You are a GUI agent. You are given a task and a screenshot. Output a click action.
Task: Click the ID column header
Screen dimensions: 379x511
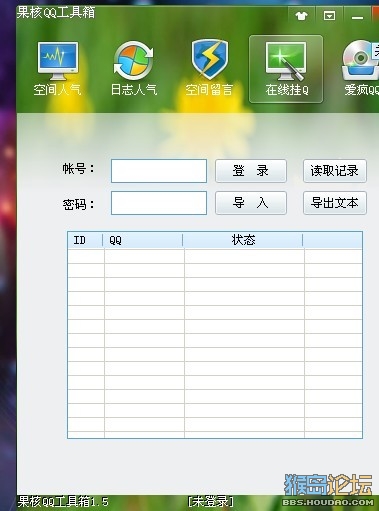point(85,240)
